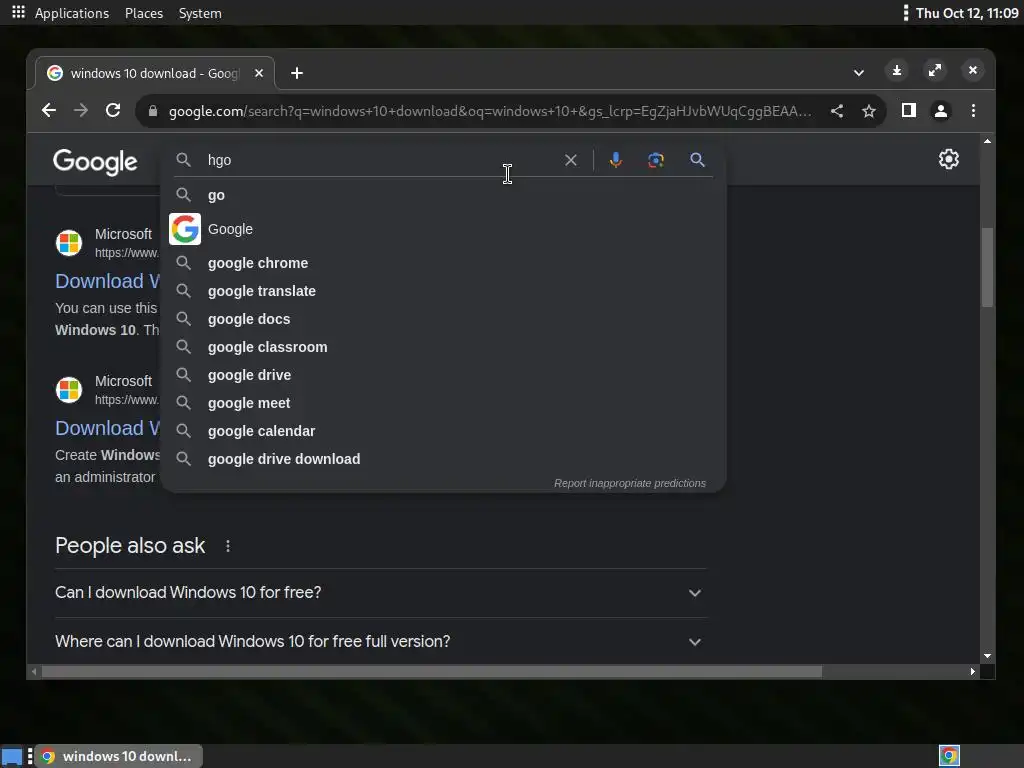
Task: Choose 'google meet' suggestion
Action: (443, 404)
